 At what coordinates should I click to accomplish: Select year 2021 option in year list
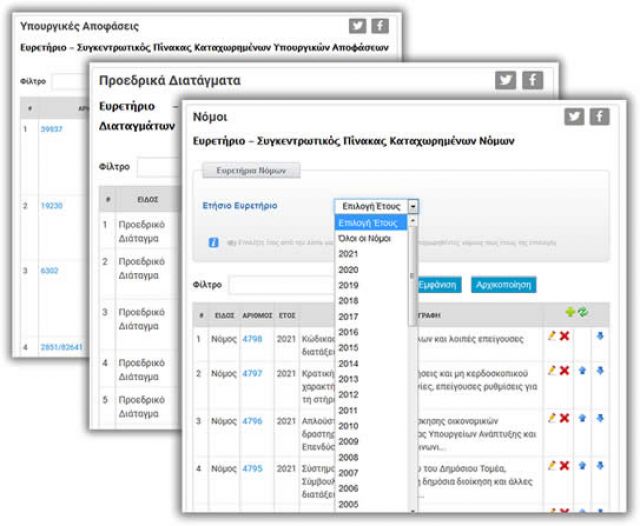(x=349, y=254)
